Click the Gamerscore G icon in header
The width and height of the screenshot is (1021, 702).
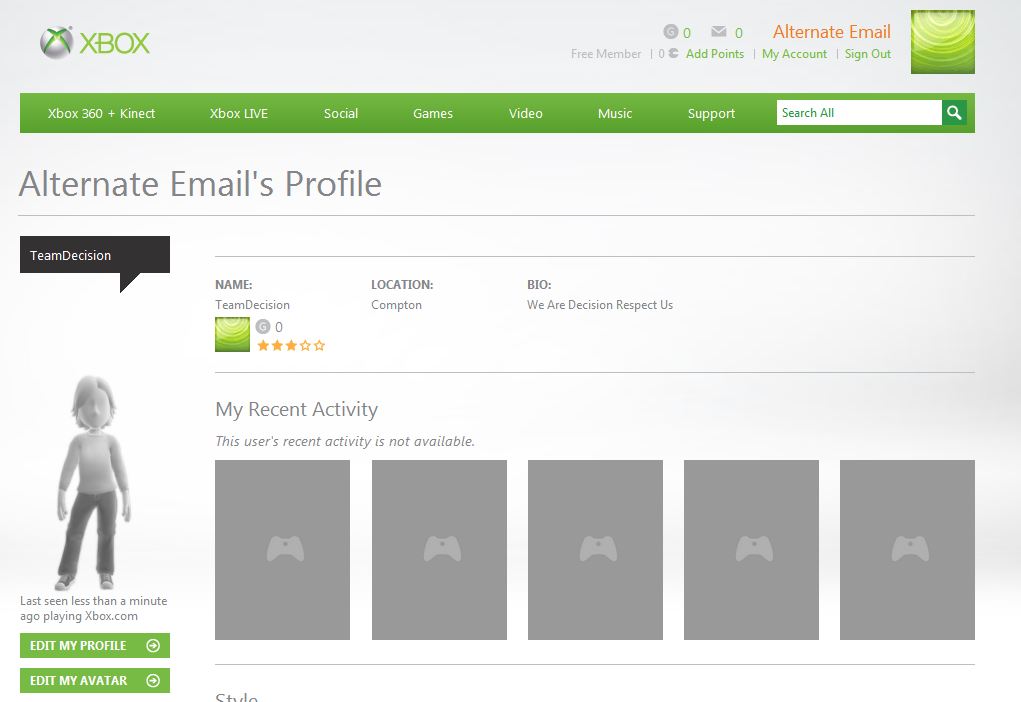671,31
